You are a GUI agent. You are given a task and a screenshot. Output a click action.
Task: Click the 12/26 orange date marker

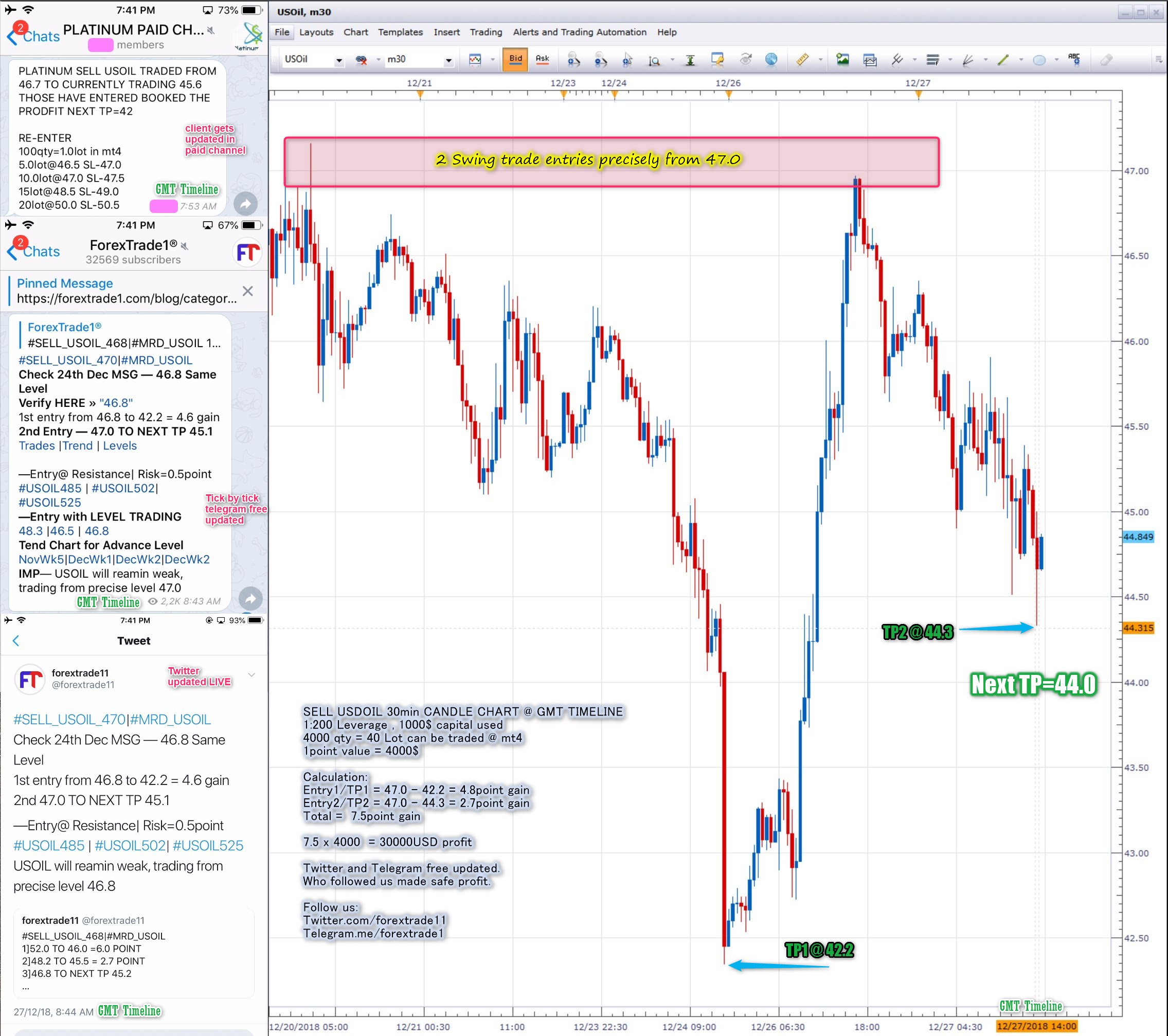click(729, 95)
